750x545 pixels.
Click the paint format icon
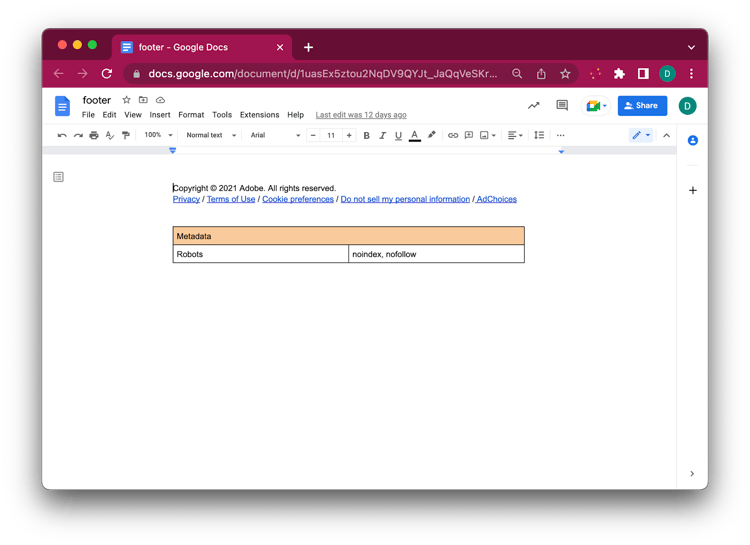point(126,135)
